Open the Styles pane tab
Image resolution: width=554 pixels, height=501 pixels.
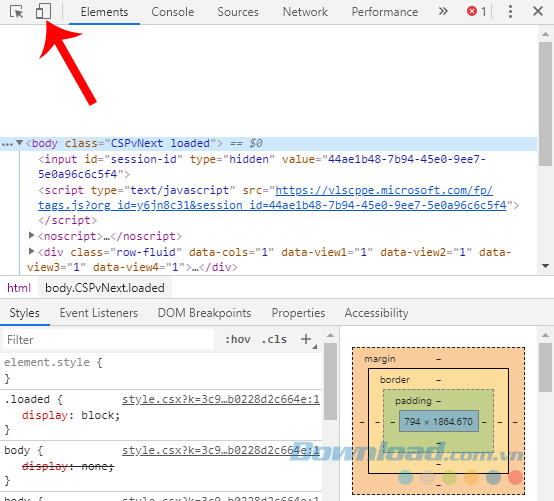pyautogui.click(x=24, y=313)
